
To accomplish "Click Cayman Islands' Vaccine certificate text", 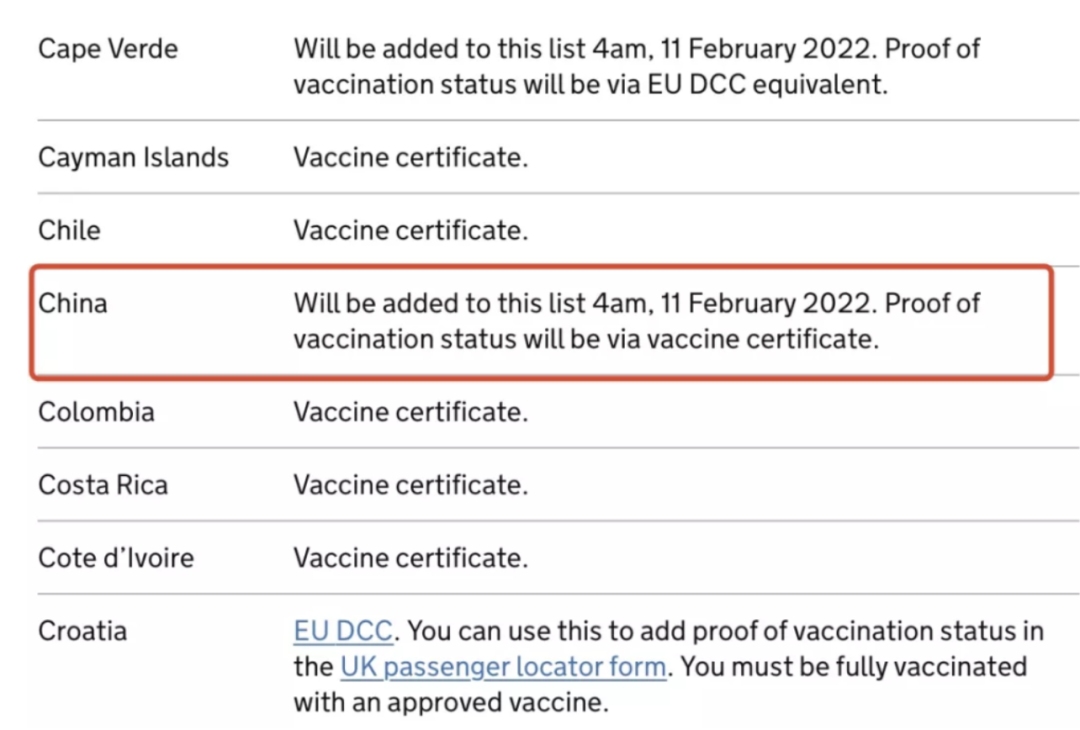I will point(411,158).
